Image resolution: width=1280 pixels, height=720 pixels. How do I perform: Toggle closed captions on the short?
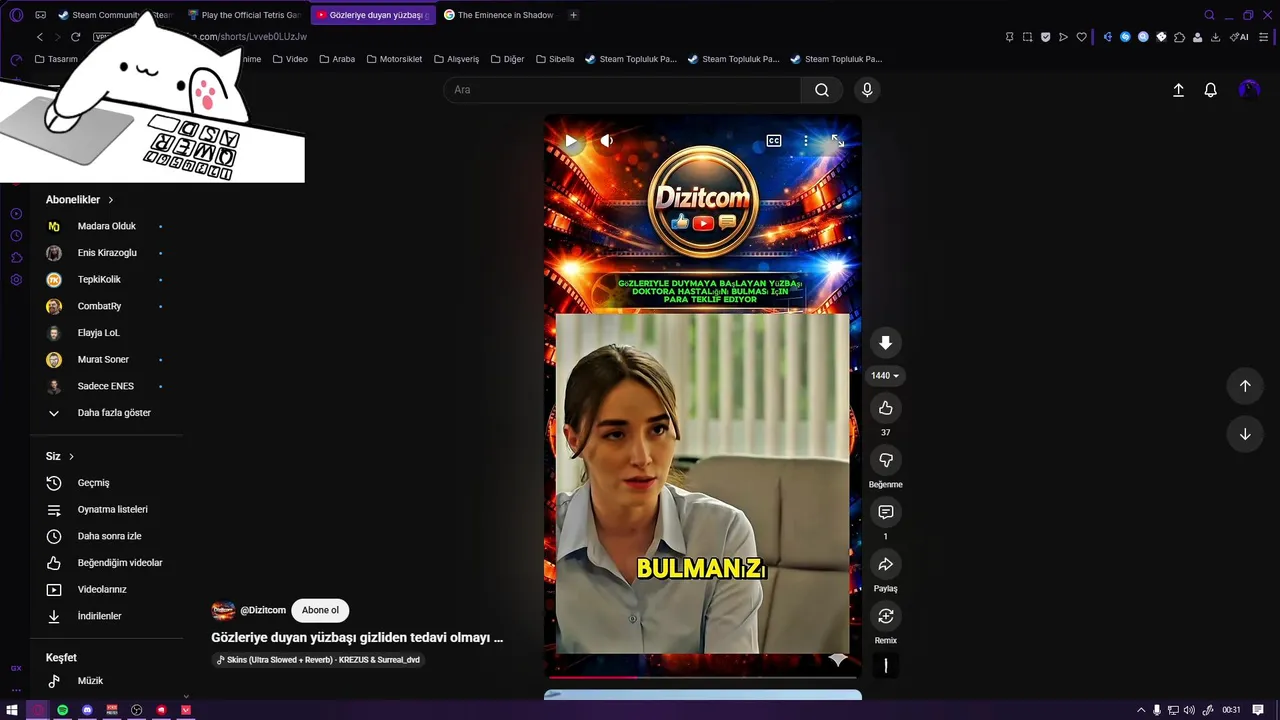pyautogui.click(x=774, y=141)
